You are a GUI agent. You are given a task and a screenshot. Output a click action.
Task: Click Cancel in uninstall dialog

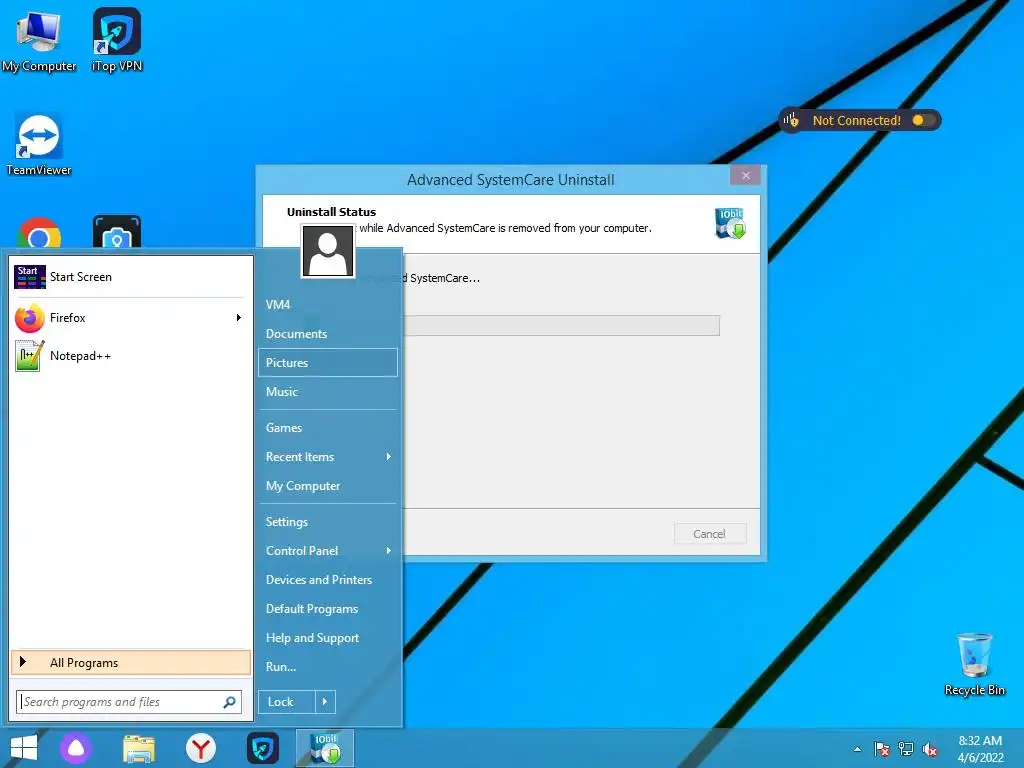coord(710,534)
